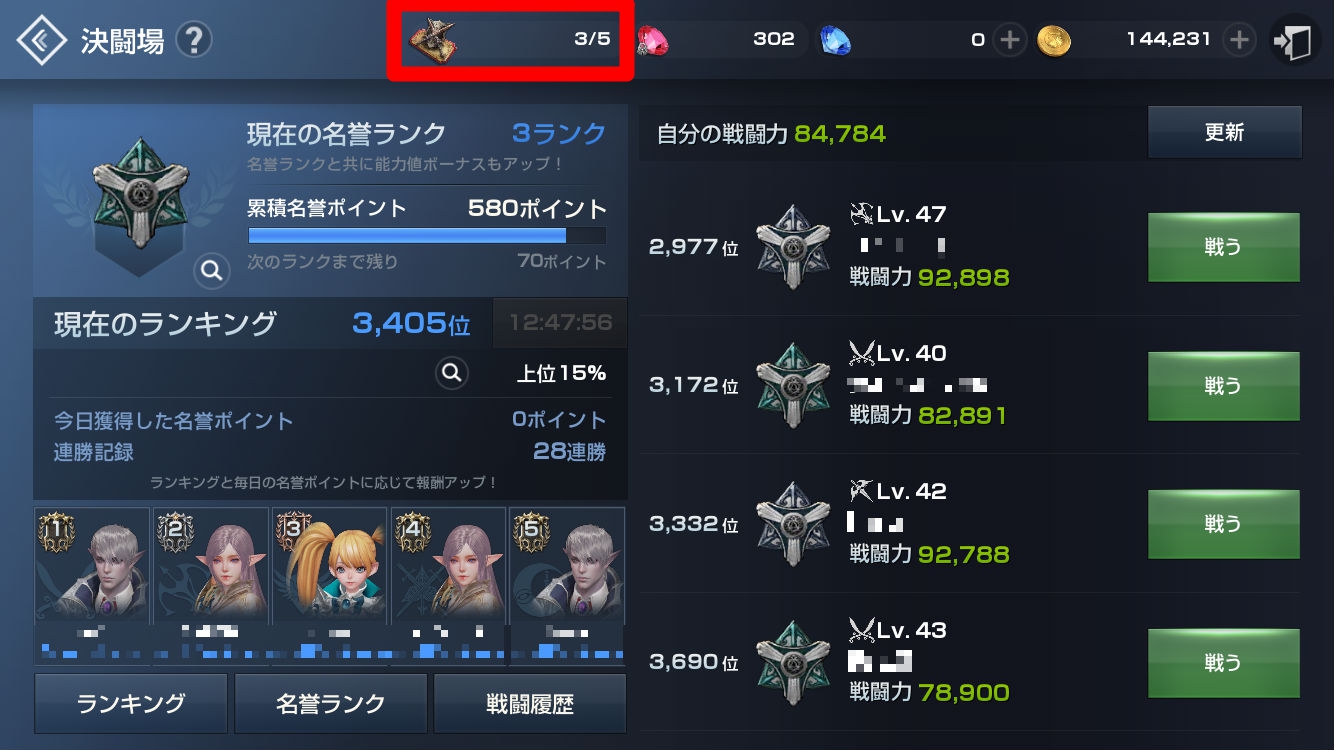Fight the Lv. 43 opponent ranked 3,690

(1223, 662)
